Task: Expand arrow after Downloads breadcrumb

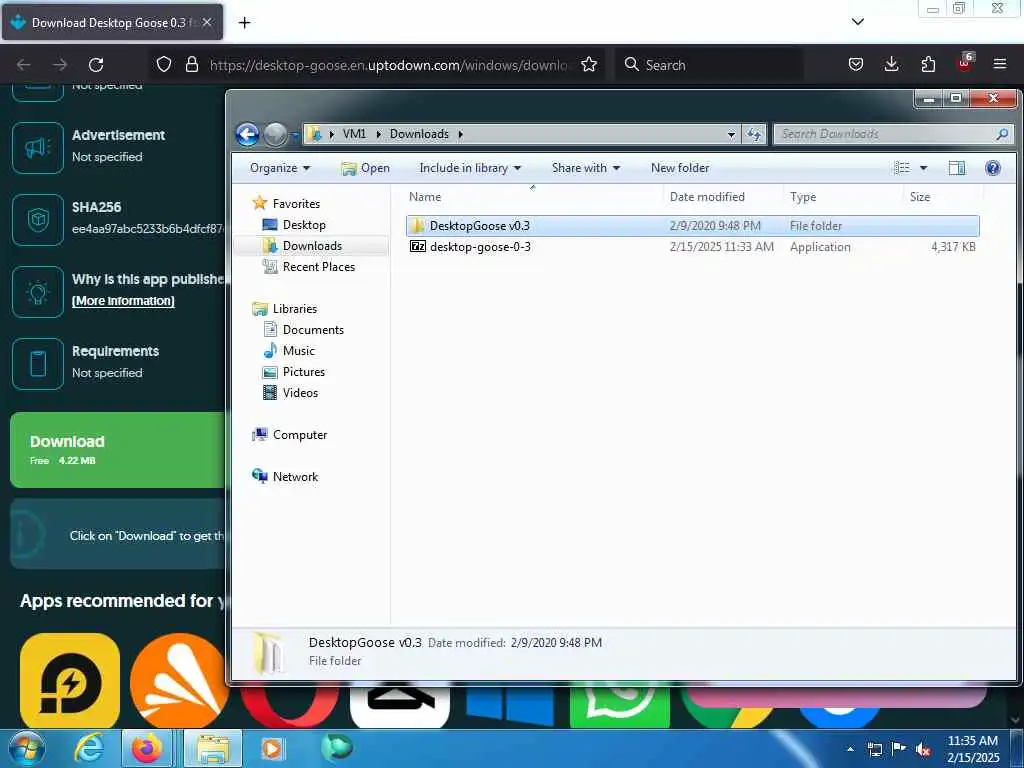Action: click(x=460, y=134)
